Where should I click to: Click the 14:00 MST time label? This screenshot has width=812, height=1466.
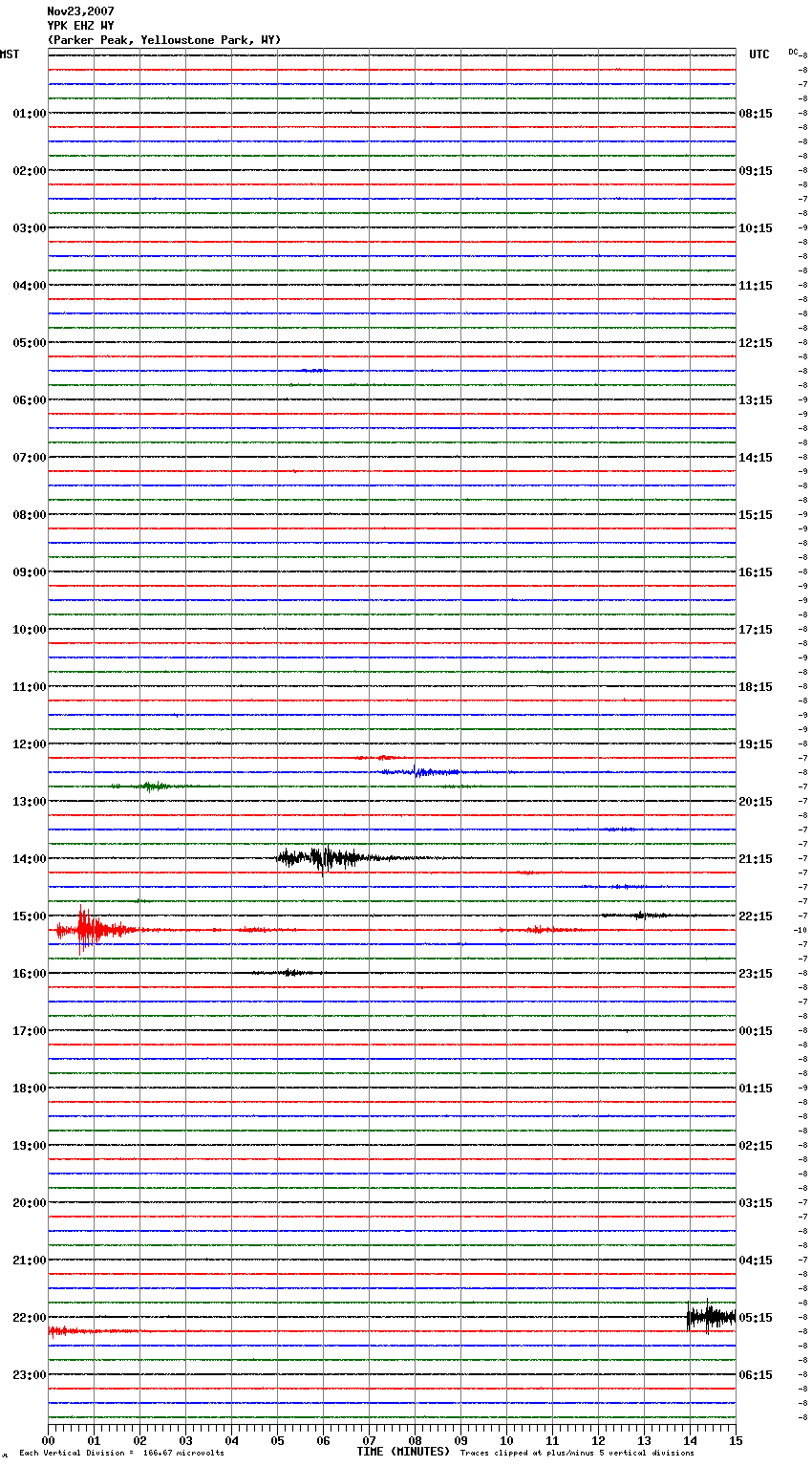tap(30, 859)
